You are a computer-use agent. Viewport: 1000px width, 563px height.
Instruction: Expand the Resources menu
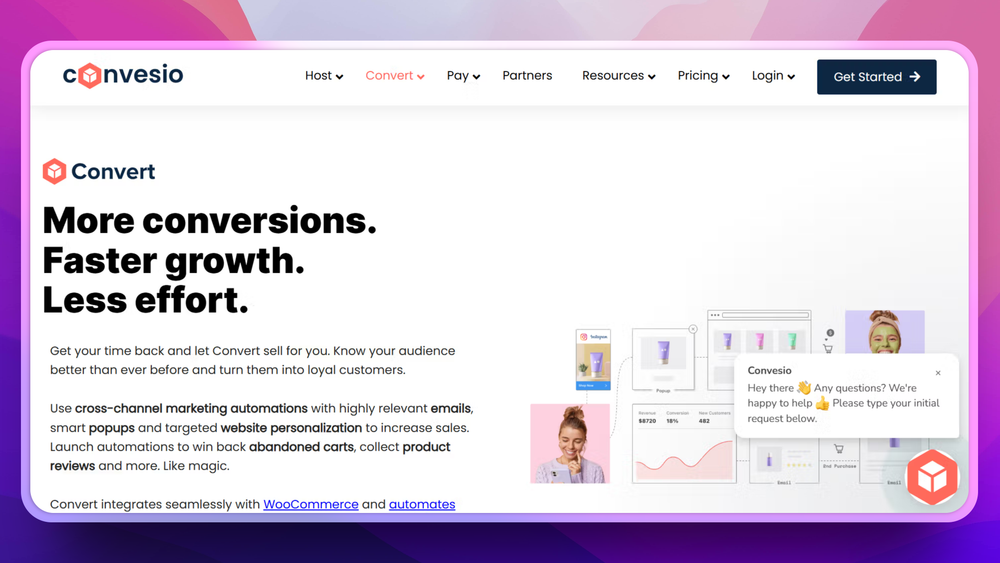point(619,76)
